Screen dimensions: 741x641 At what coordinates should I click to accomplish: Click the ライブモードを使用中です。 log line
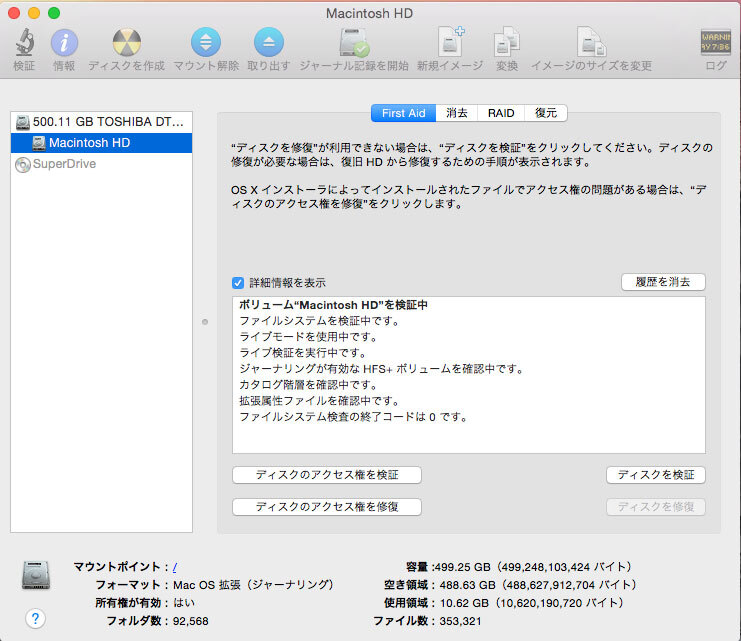tap(309, 337)
